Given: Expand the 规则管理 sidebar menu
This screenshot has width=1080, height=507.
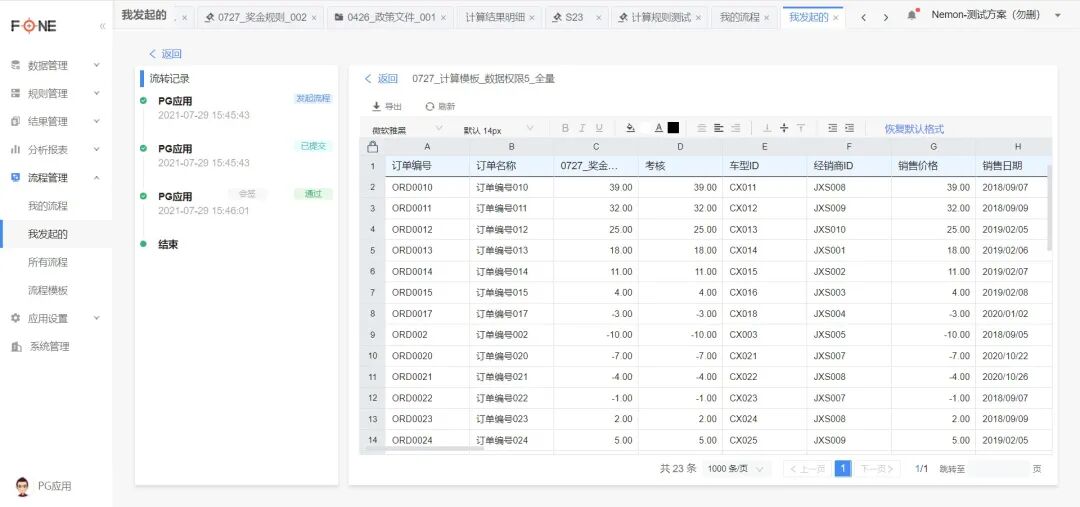Looking at the screenshot, I should point(56,94).
